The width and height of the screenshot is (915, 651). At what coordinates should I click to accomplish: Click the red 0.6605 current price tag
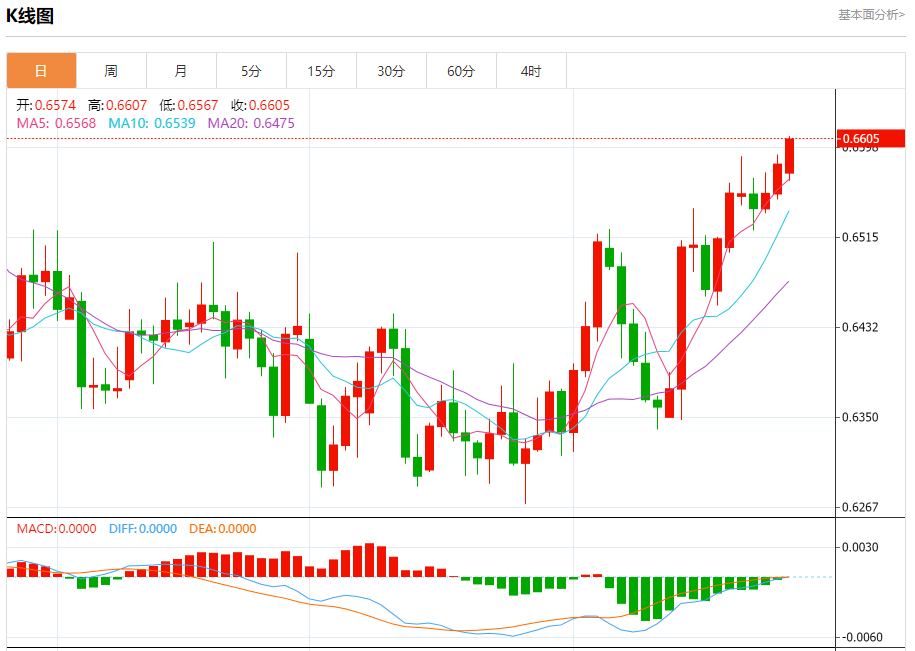[871, 139]
